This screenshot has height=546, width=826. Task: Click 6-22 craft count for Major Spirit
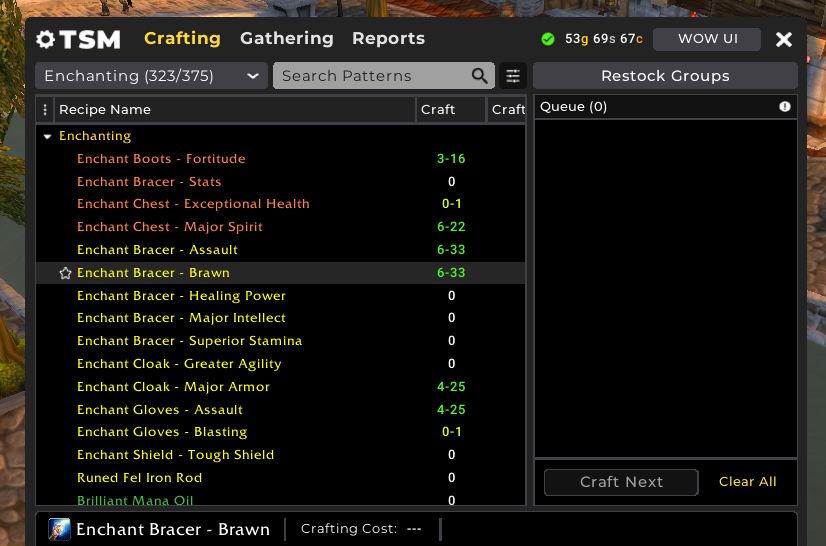click(451, 227)
